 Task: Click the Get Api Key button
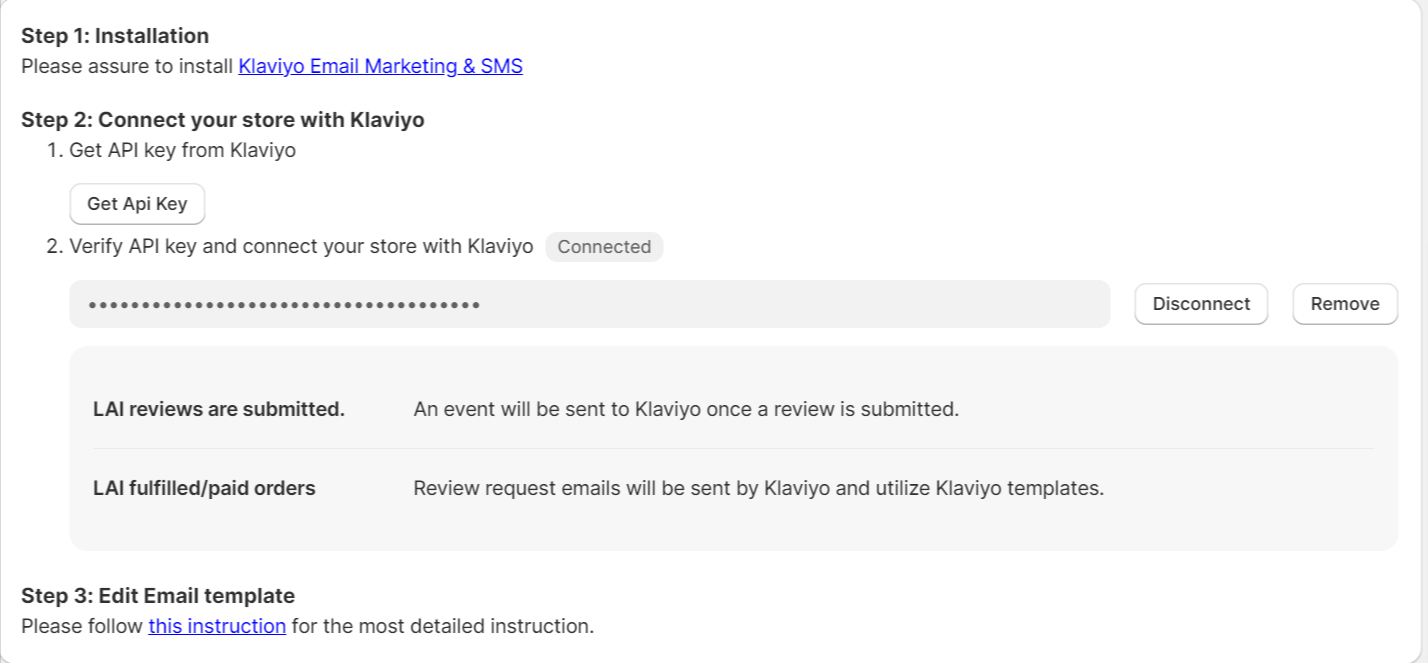[x=137, y=204]
